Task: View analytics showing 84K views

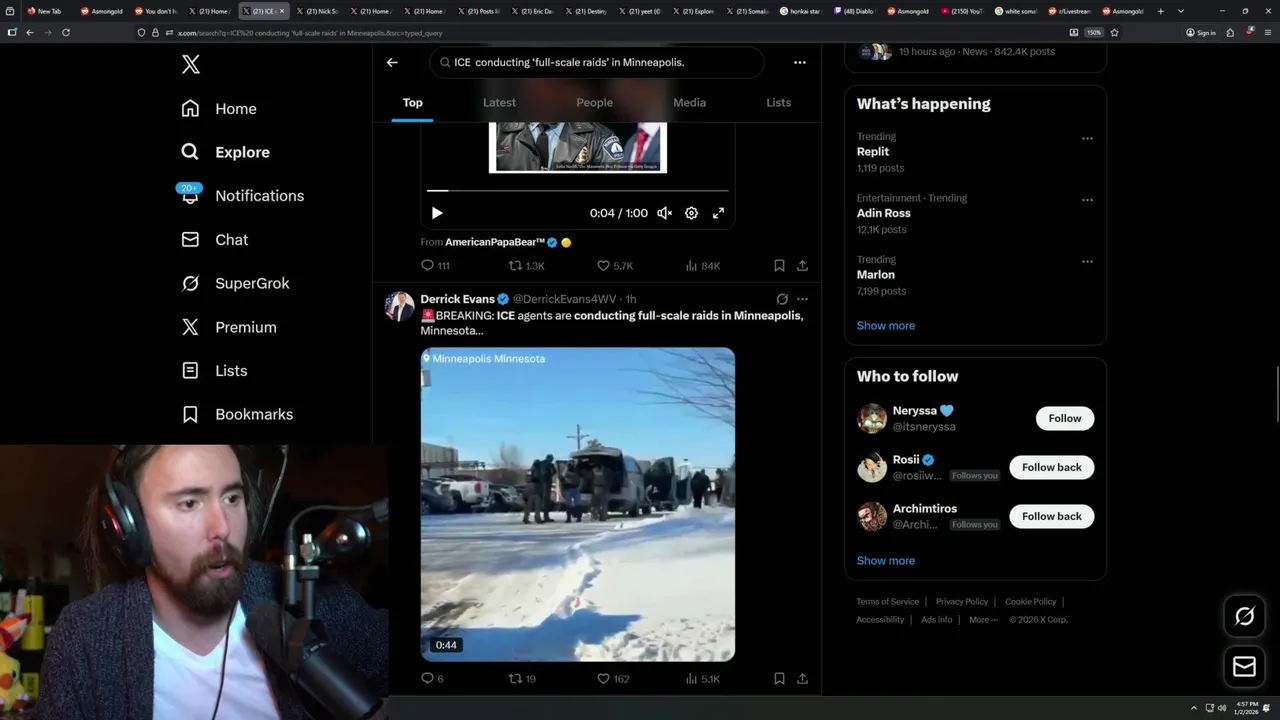Action: 703,266
